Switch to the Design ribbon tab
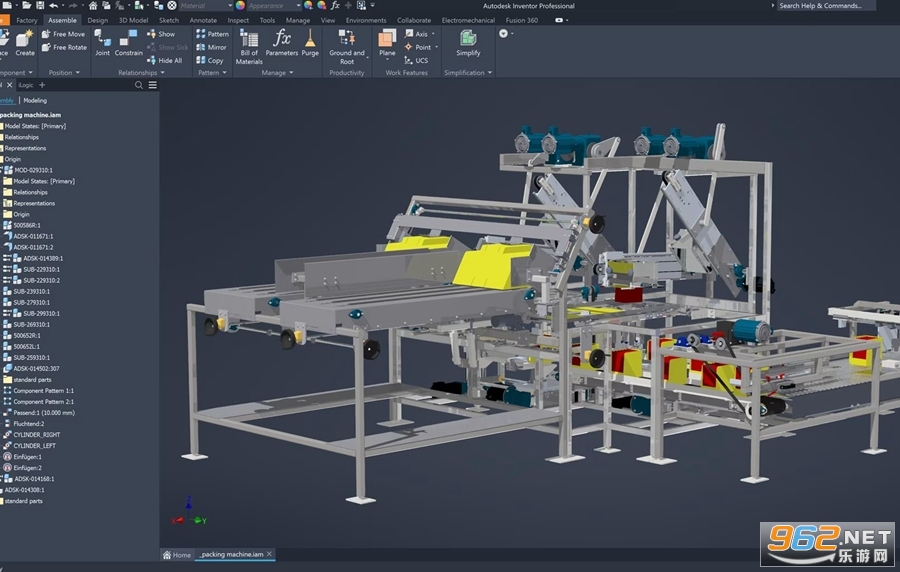This screenshot has width=900, height=572. 98,20
